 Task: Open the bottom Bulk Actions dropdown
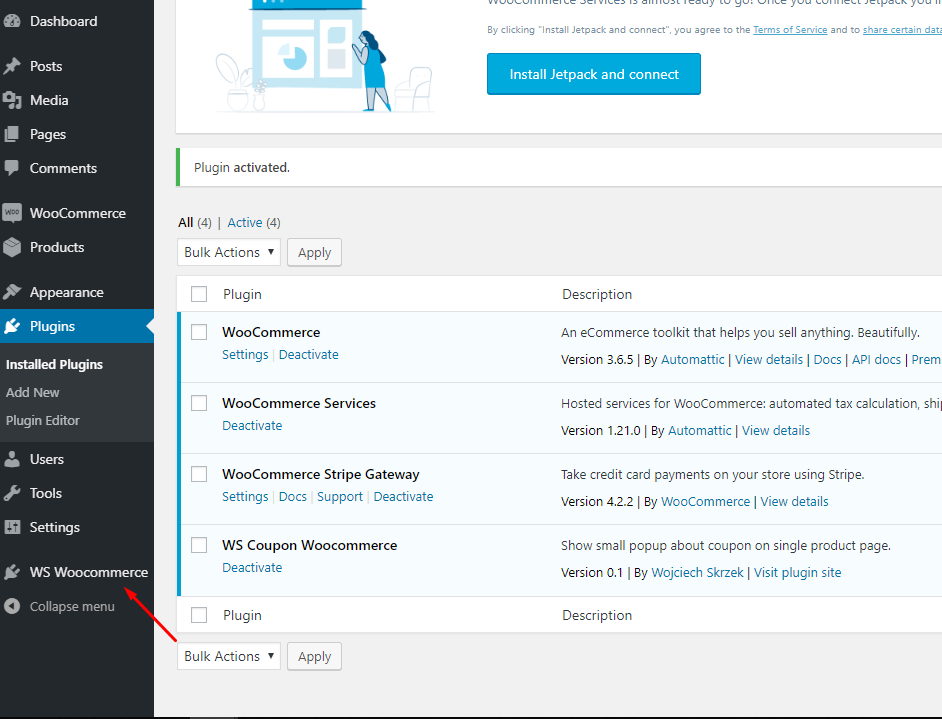pos(228,656)
